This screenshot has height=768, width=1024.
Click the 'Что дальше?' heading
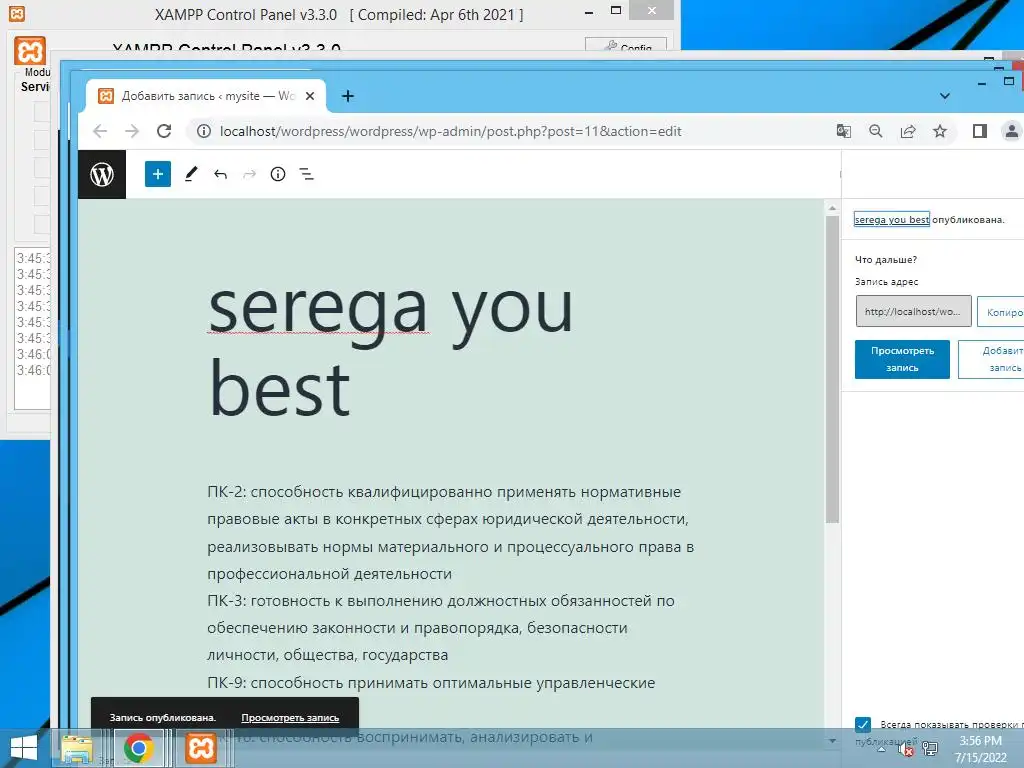click(x=886, y=259)
